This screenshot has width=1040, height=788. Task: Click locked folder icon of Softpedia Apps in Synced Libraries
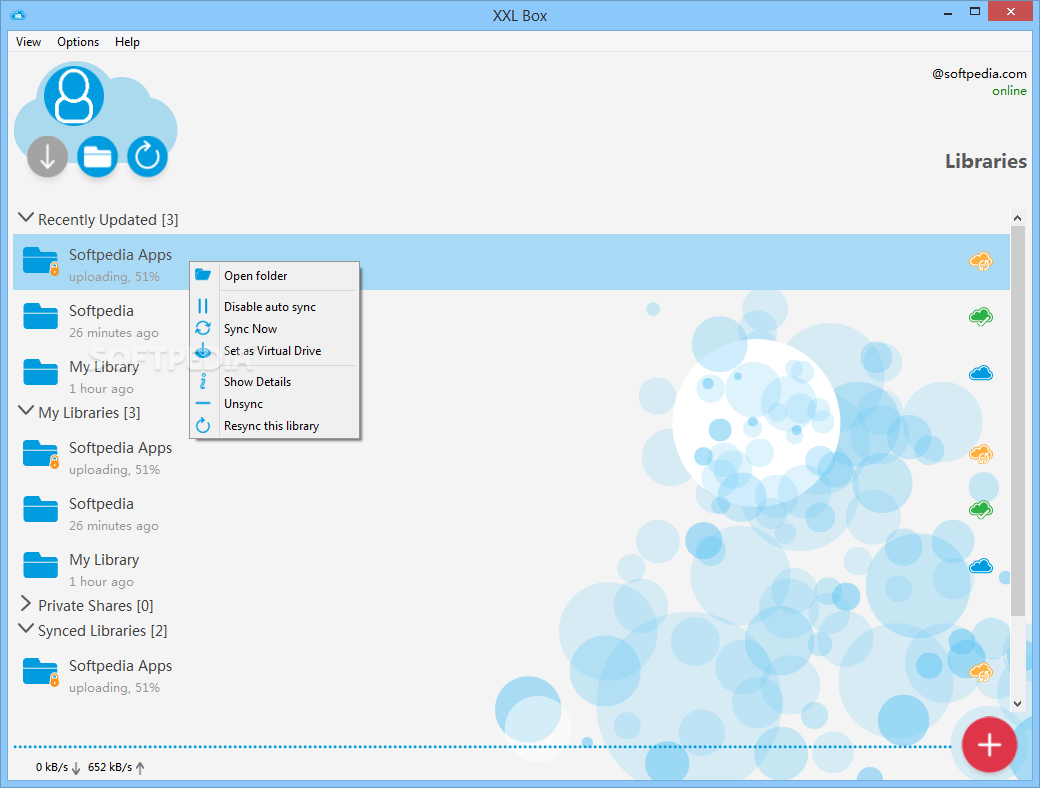pyautogui.click(x=40, y=672)
